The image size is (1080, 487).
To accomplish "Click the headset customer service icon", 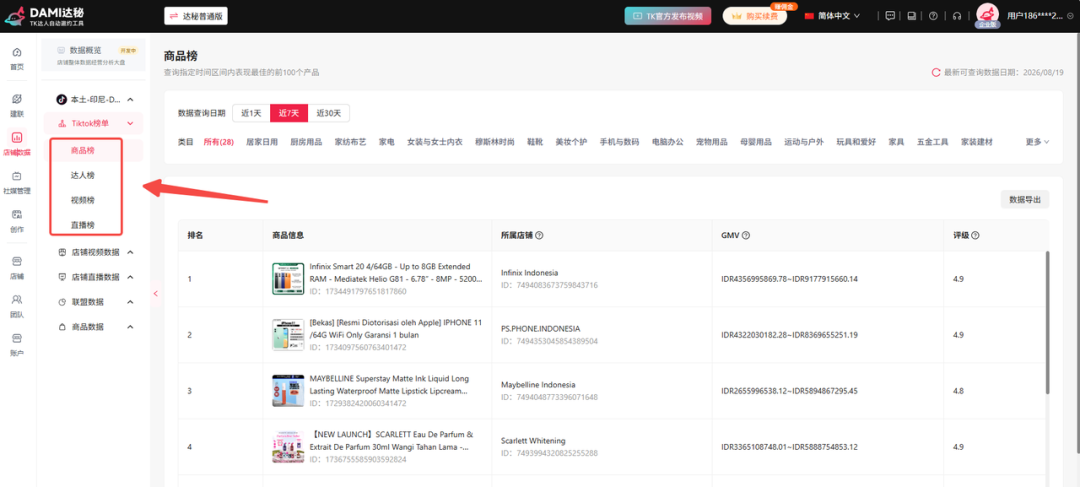I will click(957, 16).
